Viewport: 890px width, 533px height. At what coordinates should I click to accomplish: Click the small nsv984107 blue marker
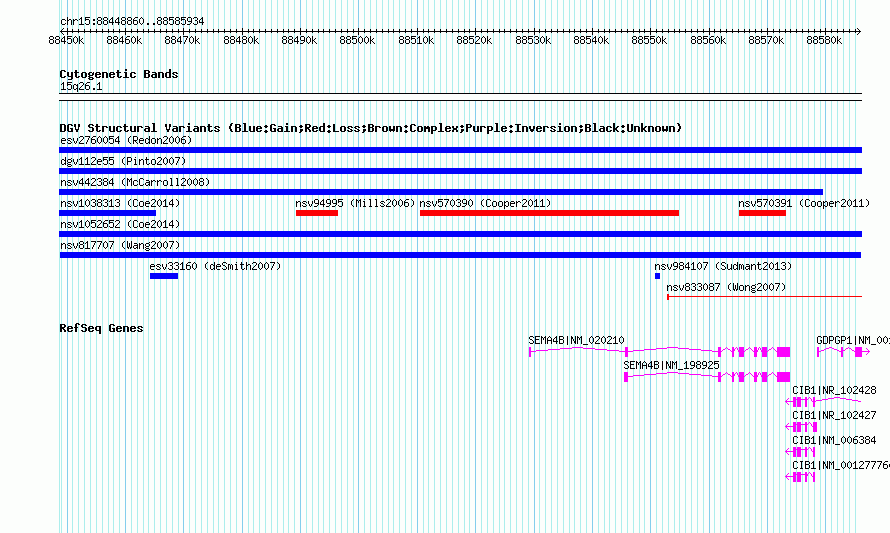click(x=657, y=276)
